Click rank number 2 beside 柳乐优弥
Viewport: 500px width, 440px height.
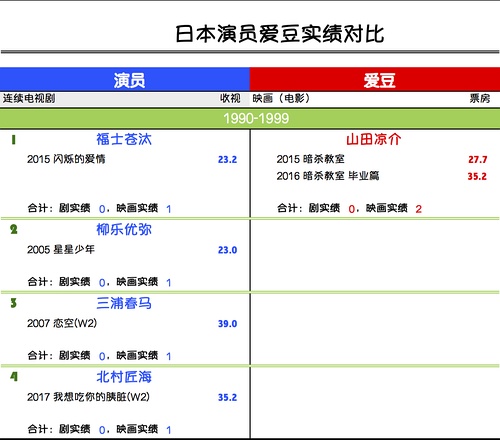click(14, 229)
